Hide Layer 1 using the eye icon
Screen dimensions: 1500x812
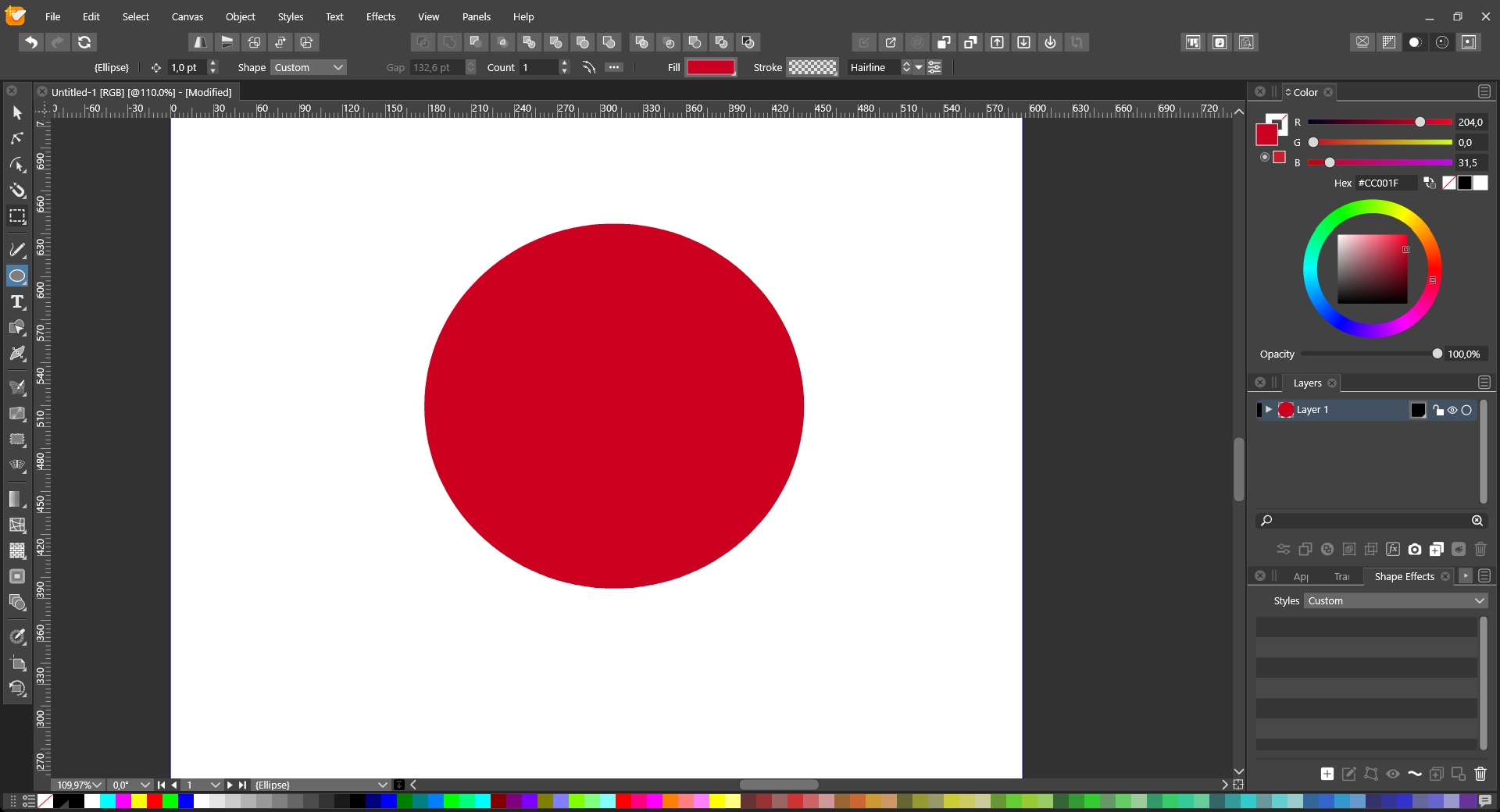(1452, 410)
